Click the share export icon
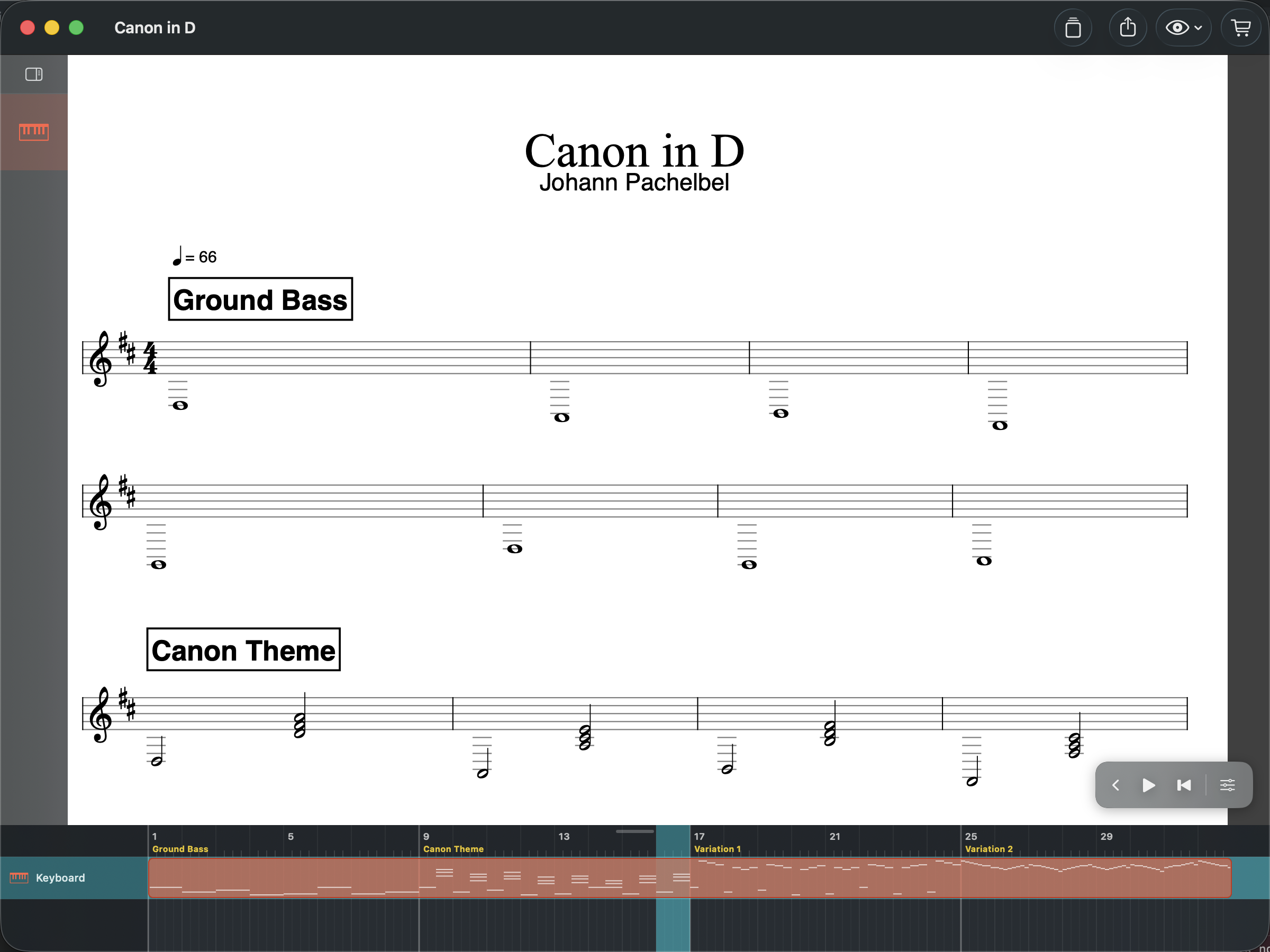Image resolution: width=1270 pixels, height=952 pixels. [1128, 28]
